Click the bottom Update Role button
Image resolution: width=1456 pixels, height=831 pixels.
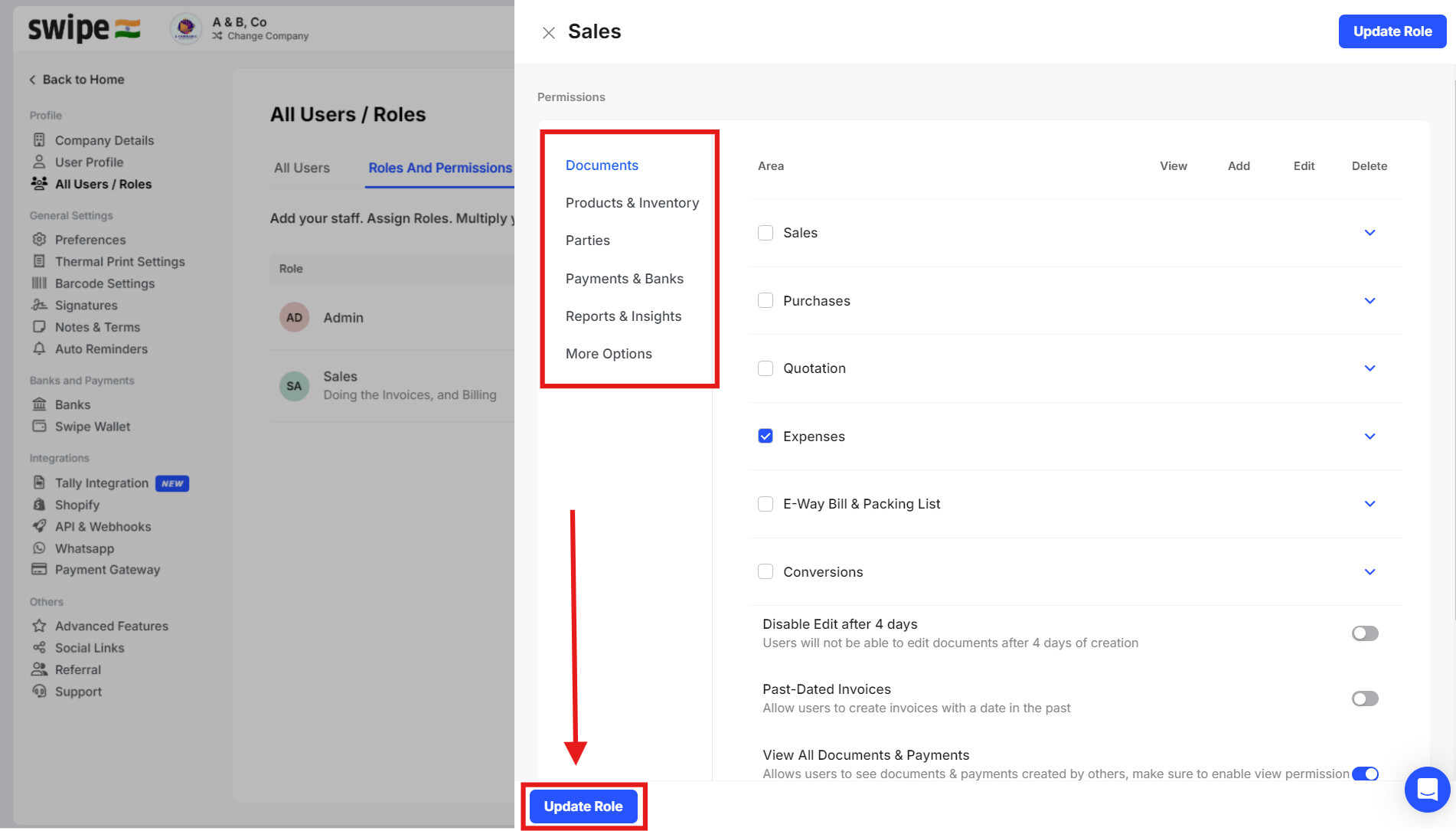click(x=583, y=806)
